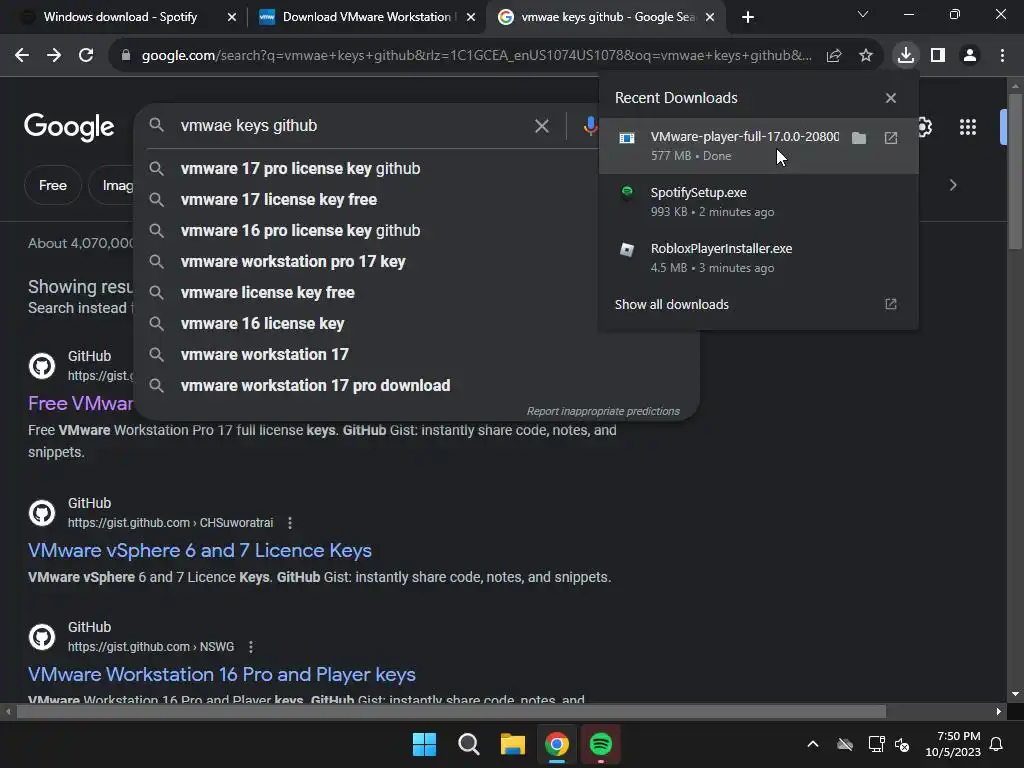Switch to Download VMware Workstation tab
Viewport: 1024px width, 768px height.
[x=366, y=17]
